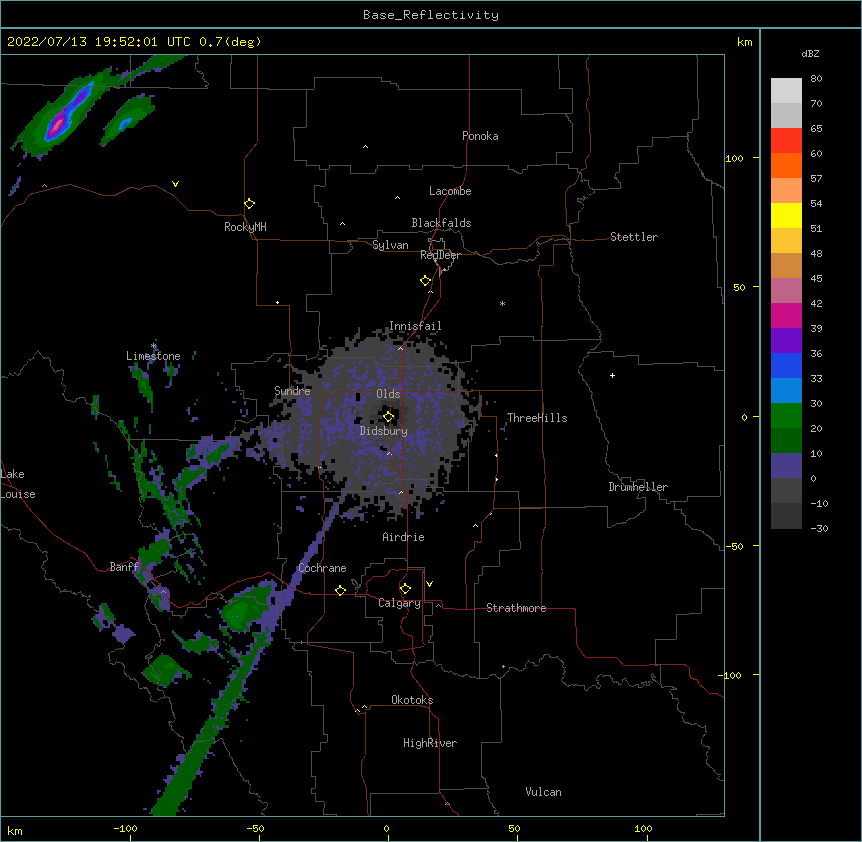Click the yellow diamond marker south of RedDeer
Image resolution: width=862 pixels, height=842 pixels.
[x=426, y=281]
